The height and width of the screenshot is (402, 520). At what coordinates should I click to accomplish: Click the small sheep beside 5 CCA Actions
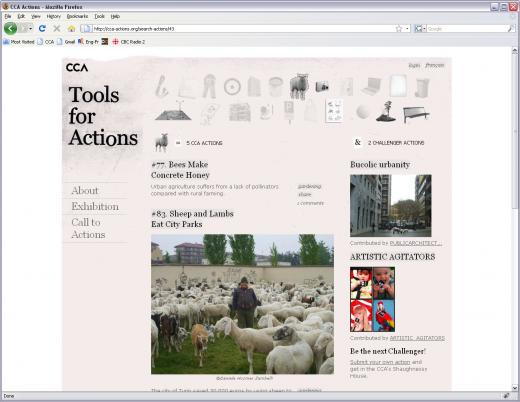162,143
